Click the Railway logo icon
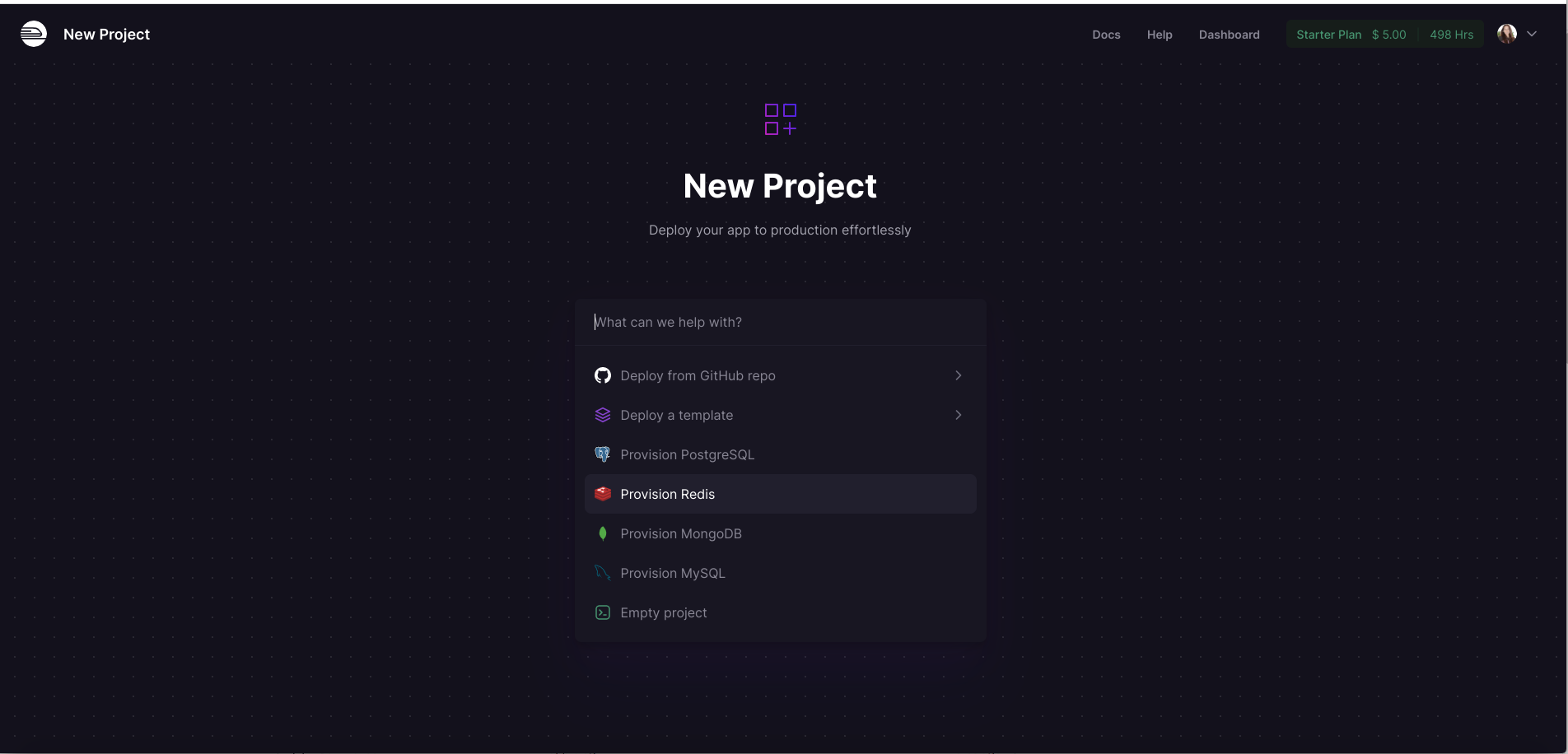This screenshot has height=754, width=1568. coord(34,34)
